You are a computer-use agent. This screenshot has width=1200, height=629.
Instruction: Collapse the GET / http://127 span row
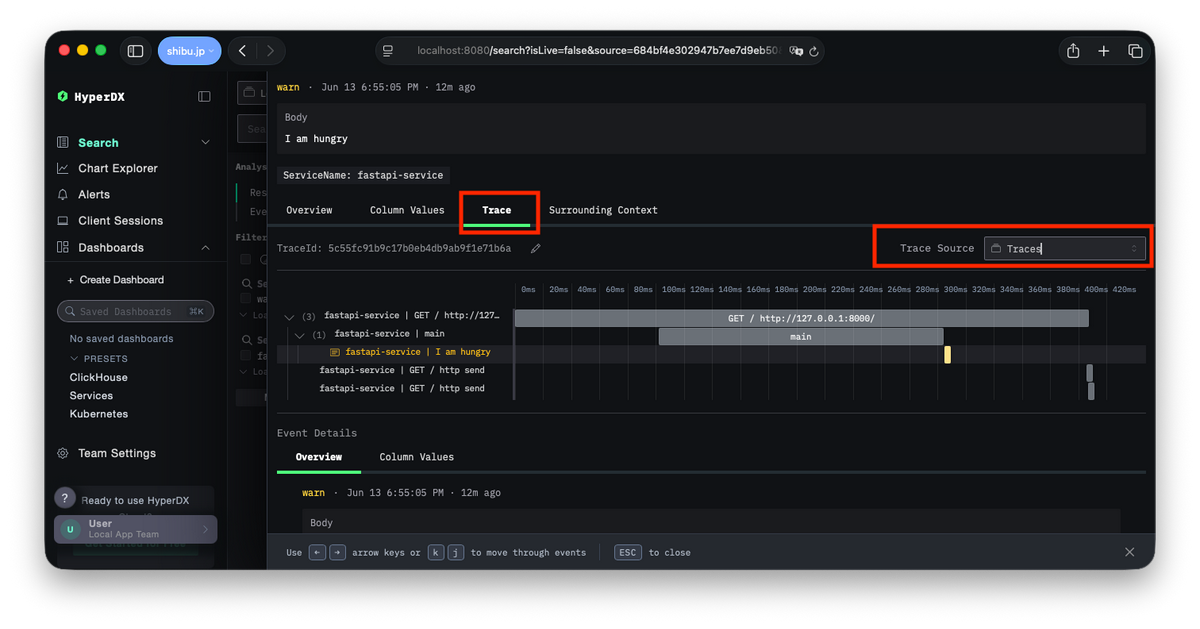click(290, 317)
